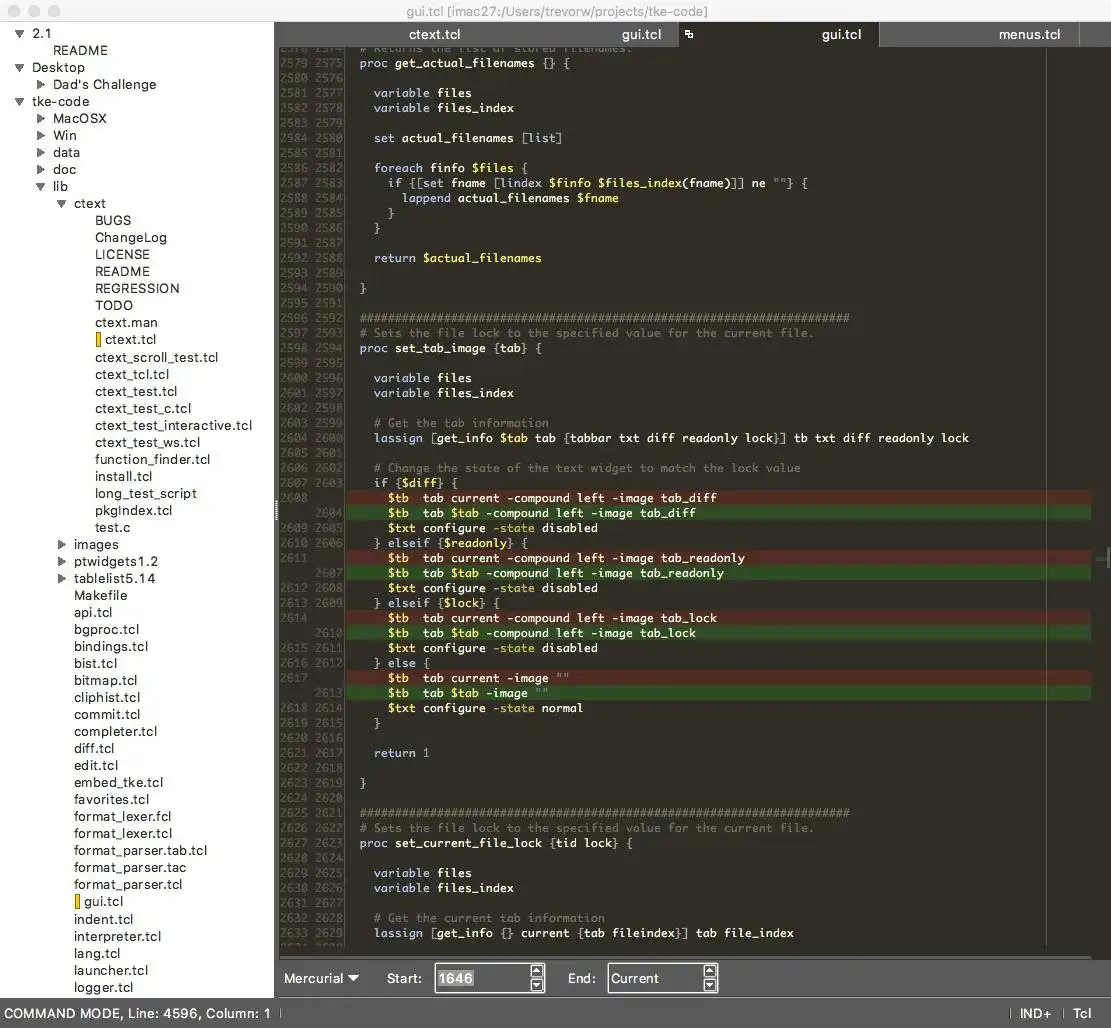Collapse the Desktop folder

click(x=20, y=67)
